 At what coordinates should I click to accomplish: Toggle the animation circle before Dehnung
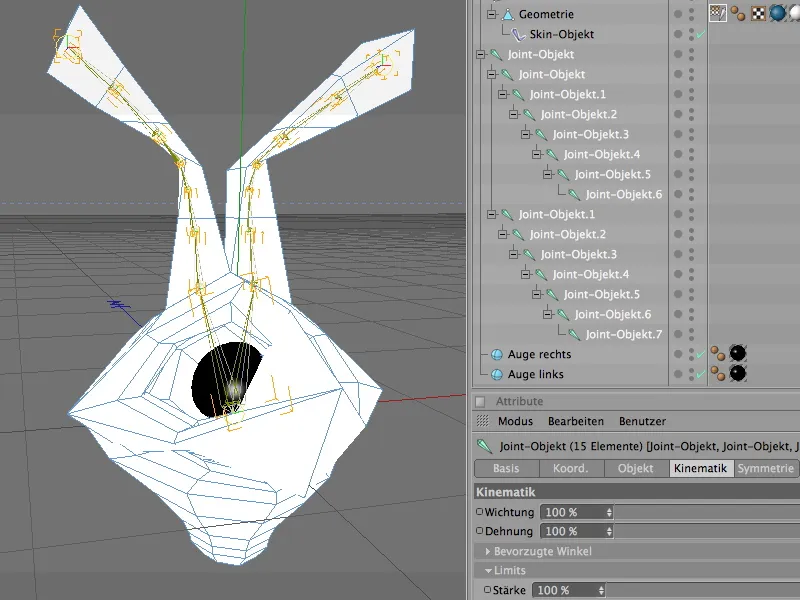point(479,531)
